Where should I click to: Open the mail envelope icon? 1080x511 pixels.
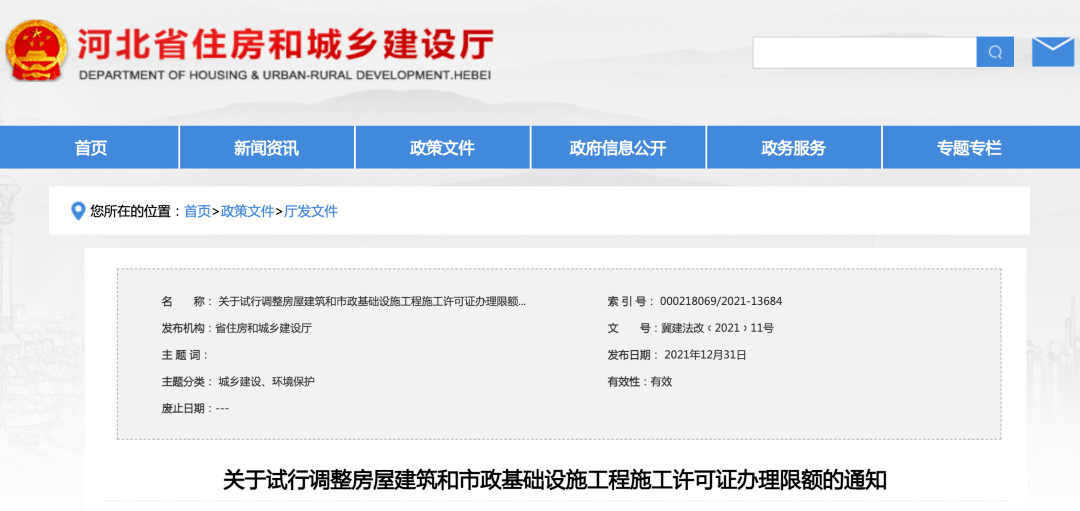click(x=1052, y=51)
